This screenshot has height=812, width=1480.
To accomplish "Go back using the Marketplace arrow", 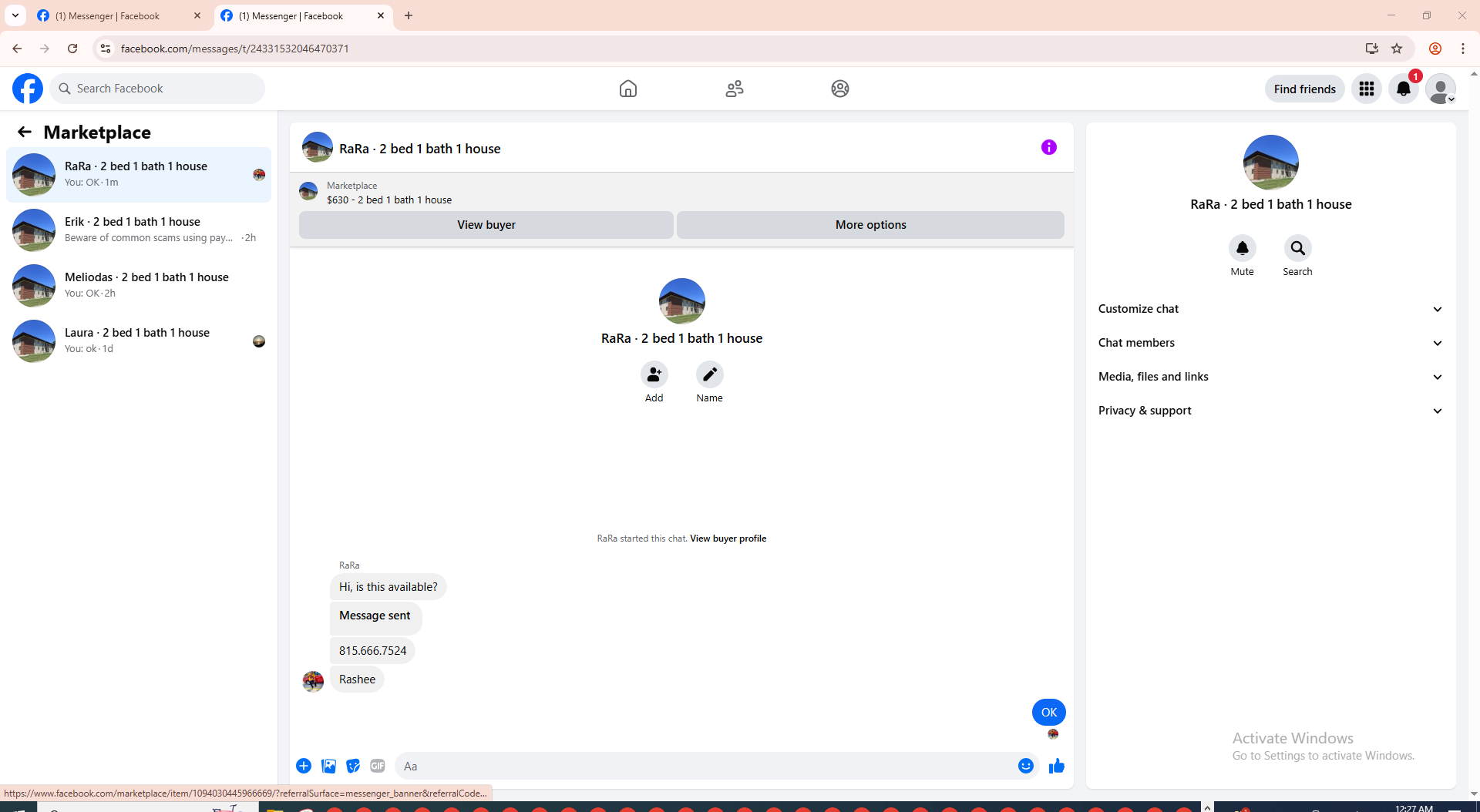I will click(x=25, y=132).
